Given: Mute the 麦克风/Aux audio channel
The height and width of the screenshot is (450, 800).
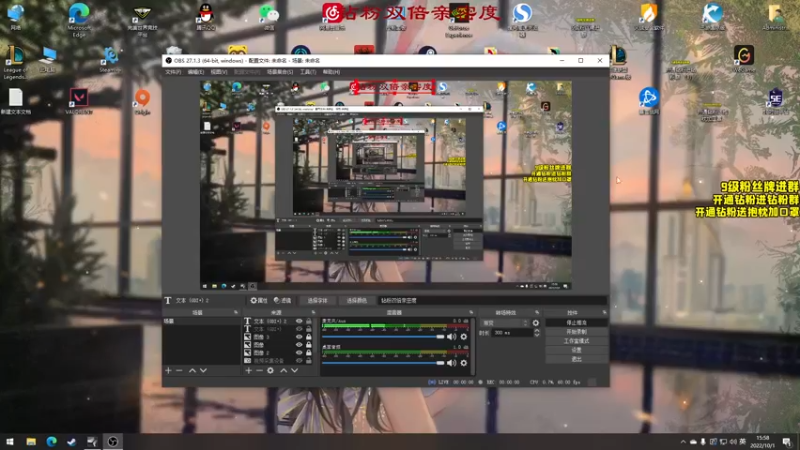Looking at the screenshot, I should point(452,337).
